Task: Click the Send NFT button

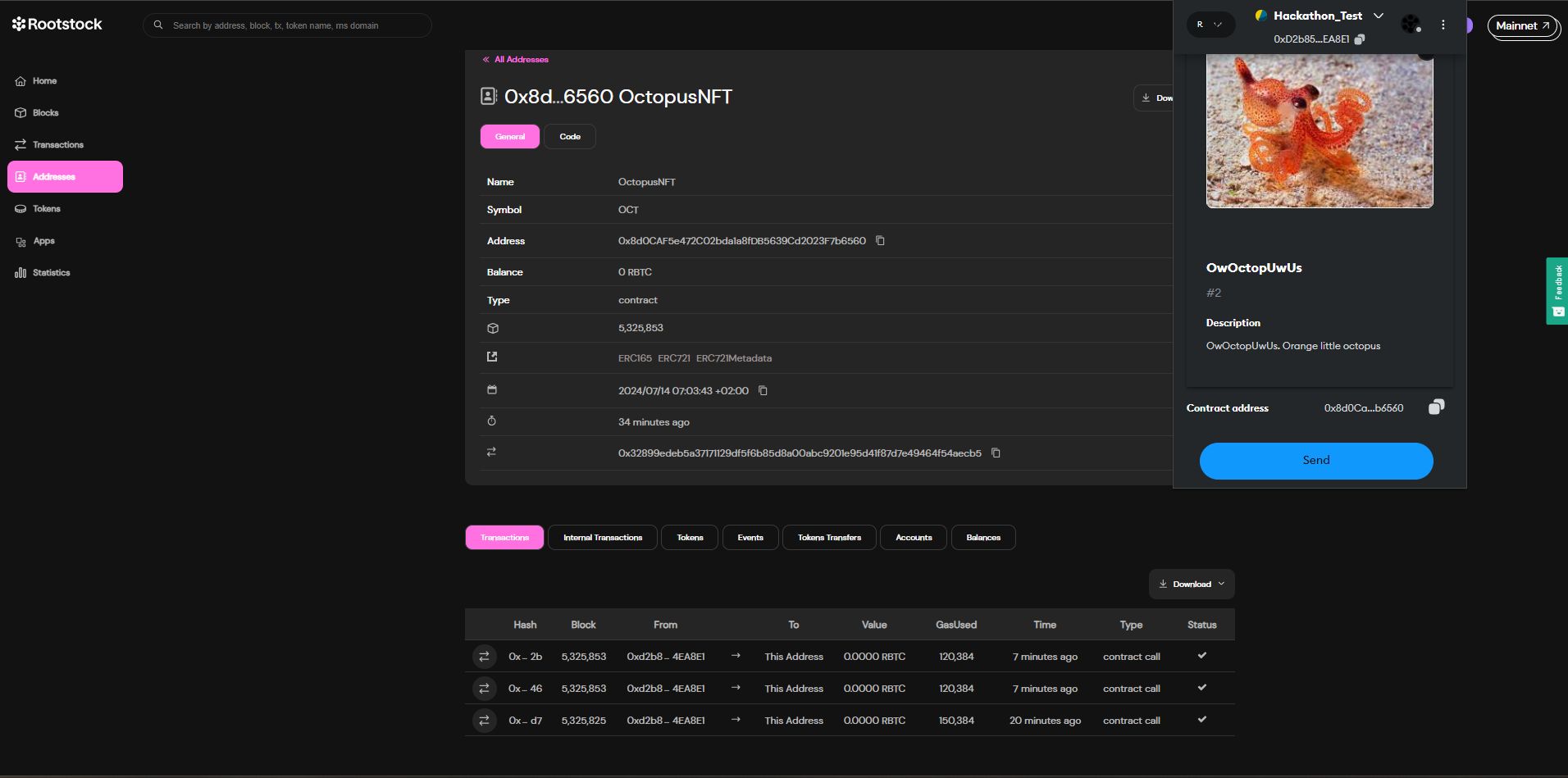Action: click(x=1316, y=461)
